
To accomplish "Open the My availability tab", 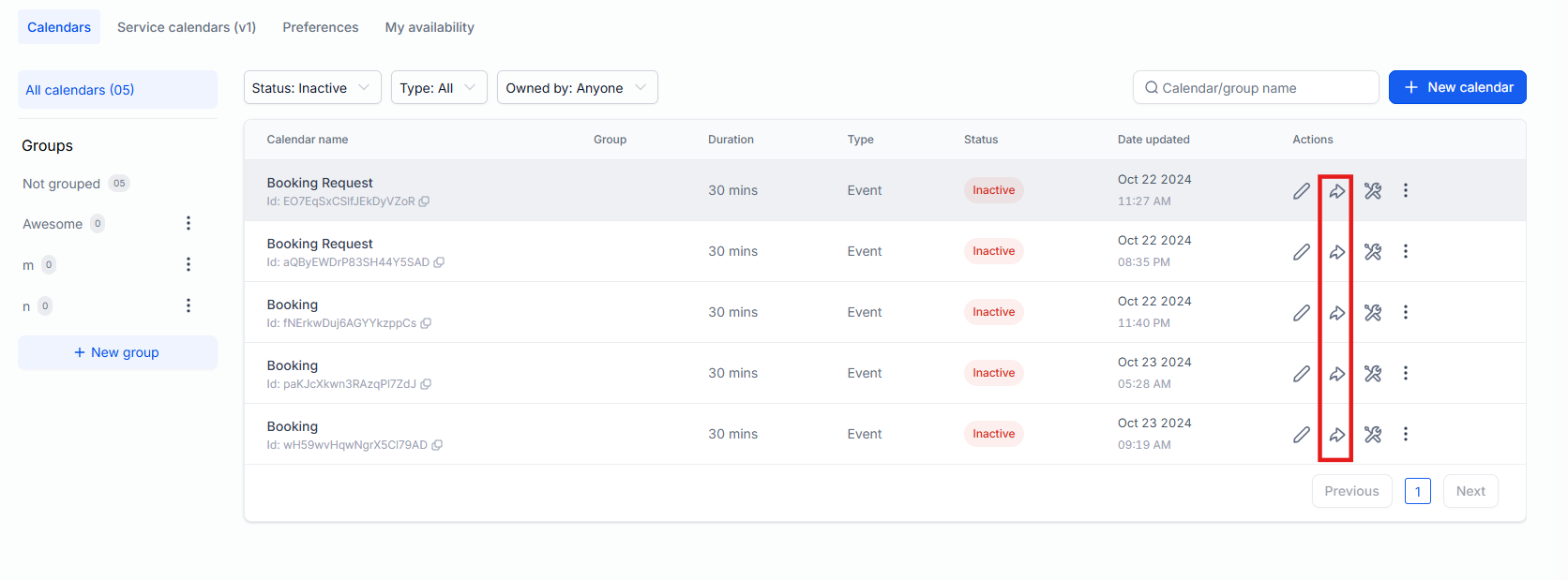I will coord(430,27).
